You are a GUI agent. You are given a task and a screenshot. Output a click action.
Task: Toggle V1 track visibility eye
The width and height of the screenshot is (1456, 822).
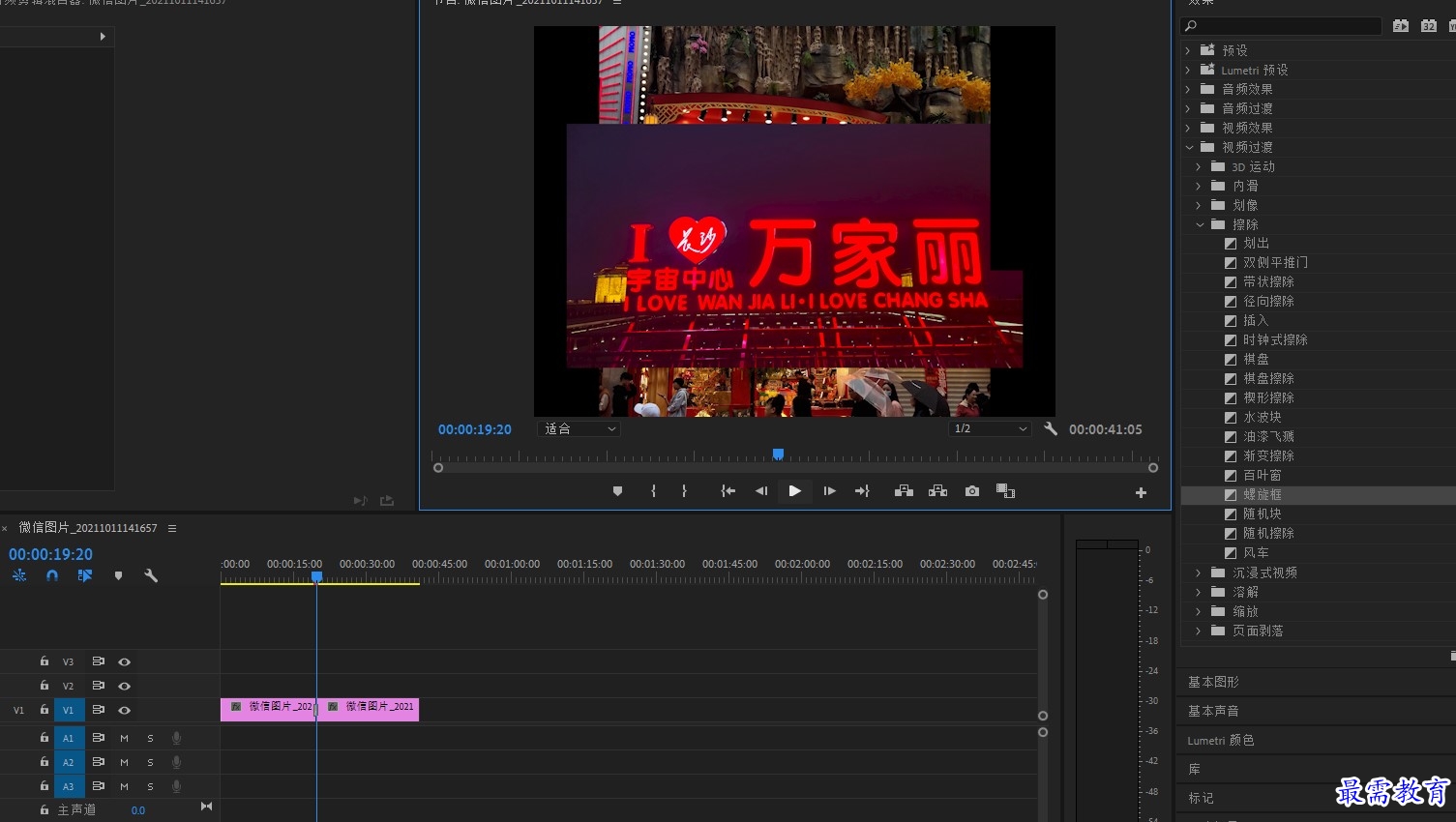pos(124,710)
